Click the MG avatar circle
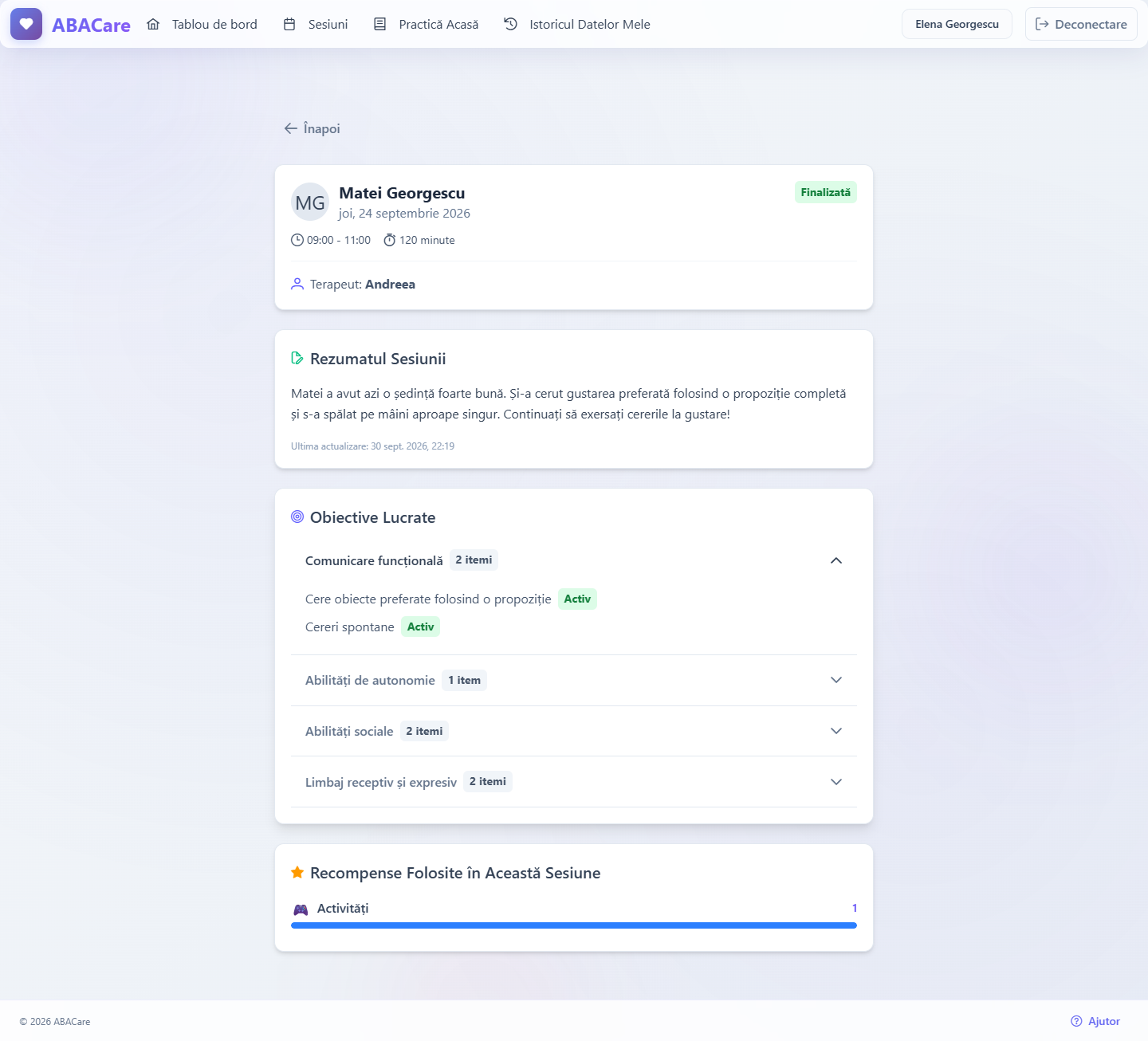 [x=310, y=202]
